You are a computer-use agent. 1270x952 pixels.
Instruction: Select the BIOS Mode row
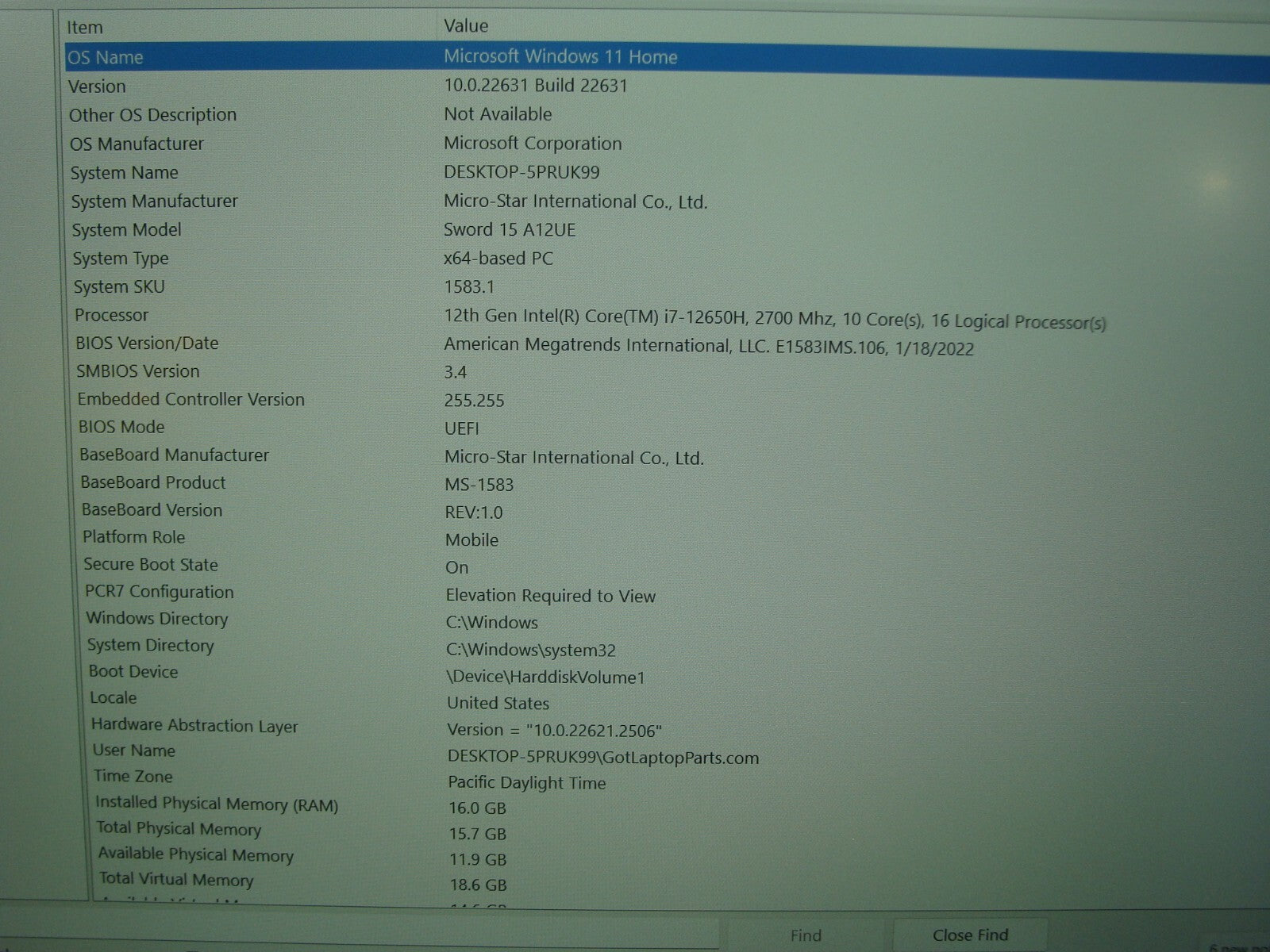tap(121, 427)
